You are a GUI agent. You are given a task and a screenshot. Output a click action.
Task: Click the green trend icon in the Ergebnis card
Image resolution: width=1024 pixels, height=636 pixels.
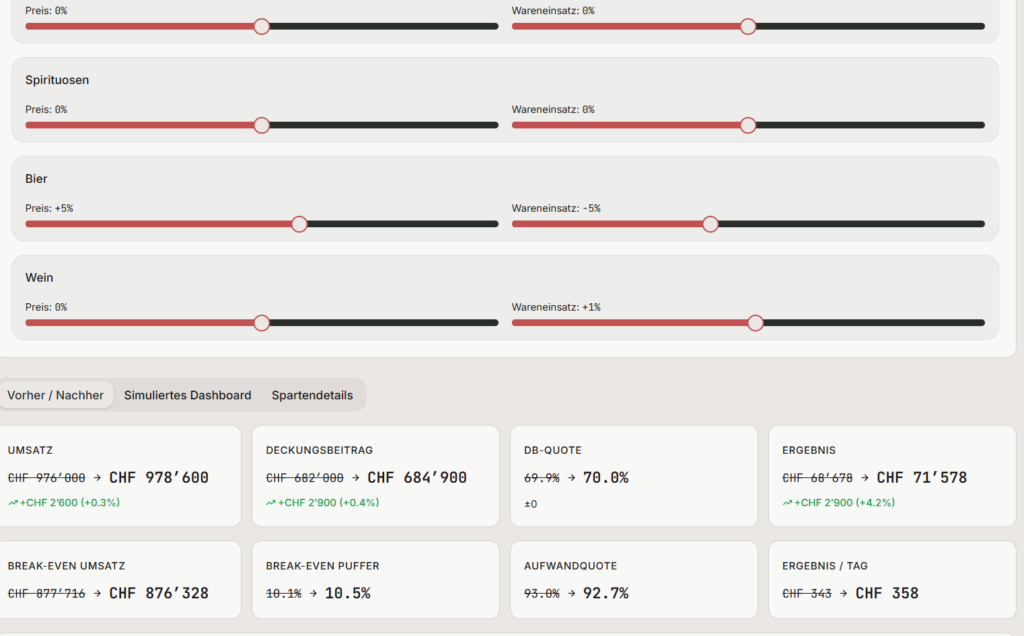click(x=788, y=502)
